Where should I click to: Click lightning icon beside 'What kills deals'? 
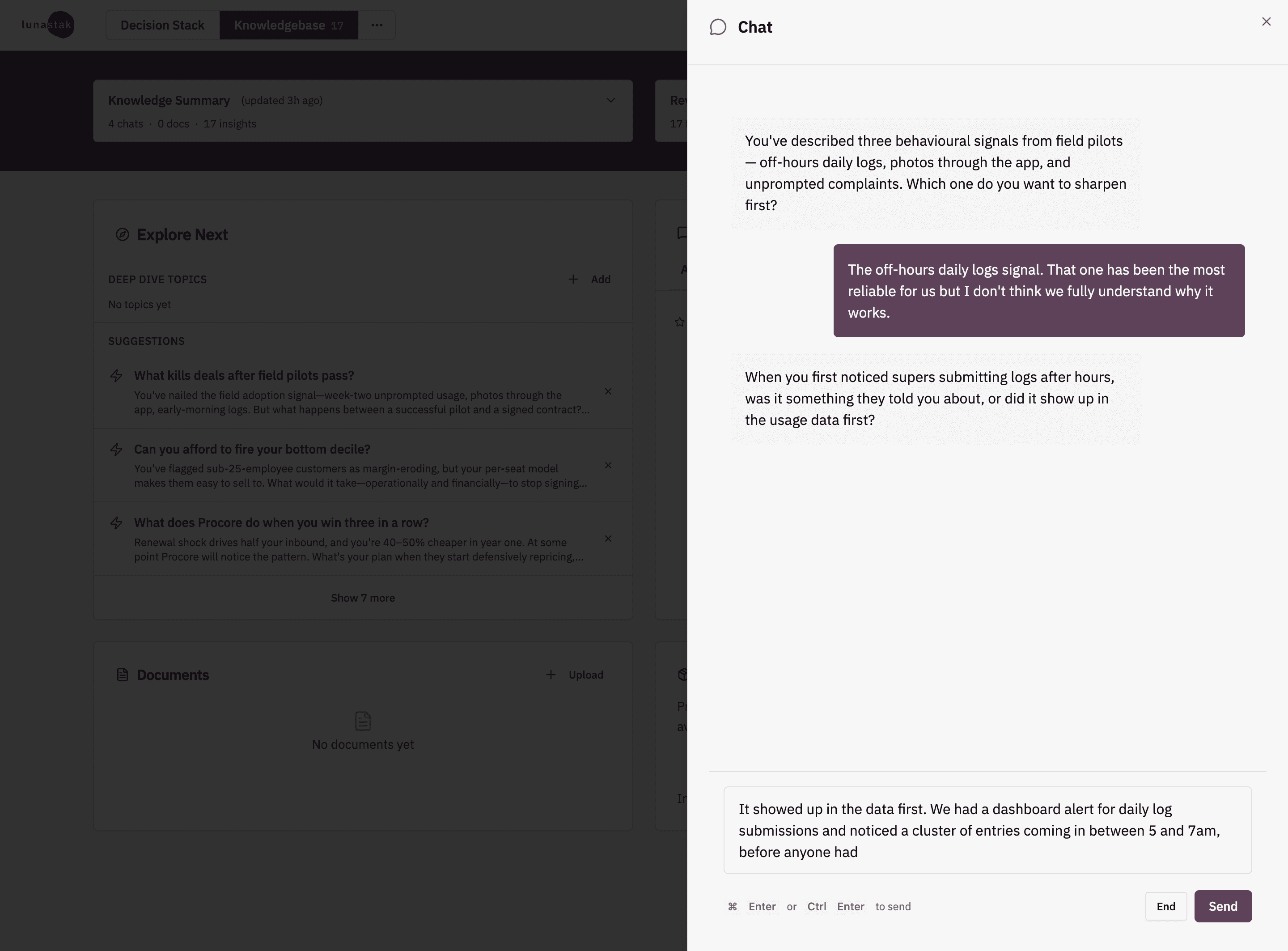pyautogui.click(x=116, y=376)
